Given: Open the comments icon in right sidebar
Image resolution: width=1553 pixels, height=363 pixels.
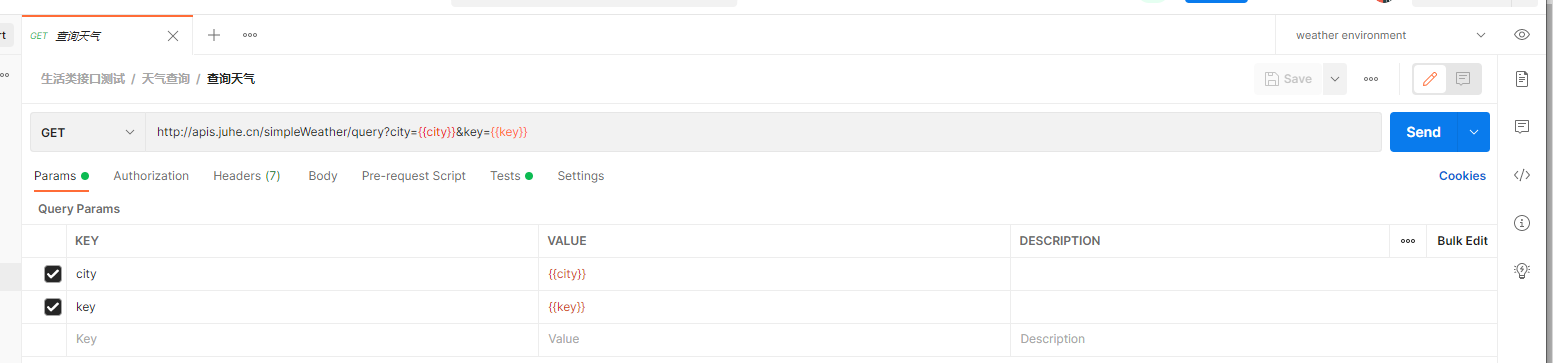Looking at the screenshot, I should pyautogui.click(x=1522, y=127).
